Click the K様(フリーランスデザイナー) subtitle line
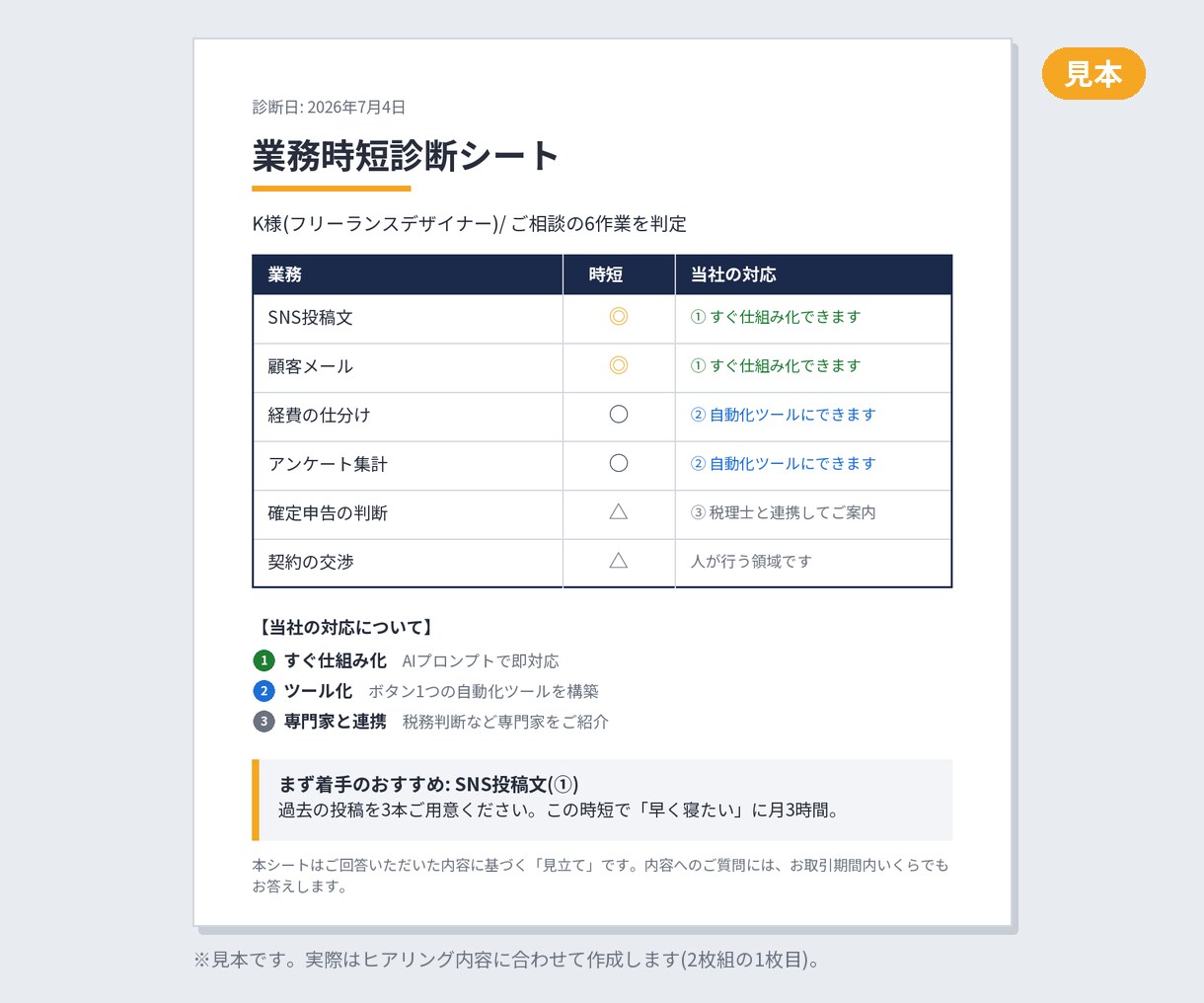This screenshot has height=1003, width=1204. point(469,224)
